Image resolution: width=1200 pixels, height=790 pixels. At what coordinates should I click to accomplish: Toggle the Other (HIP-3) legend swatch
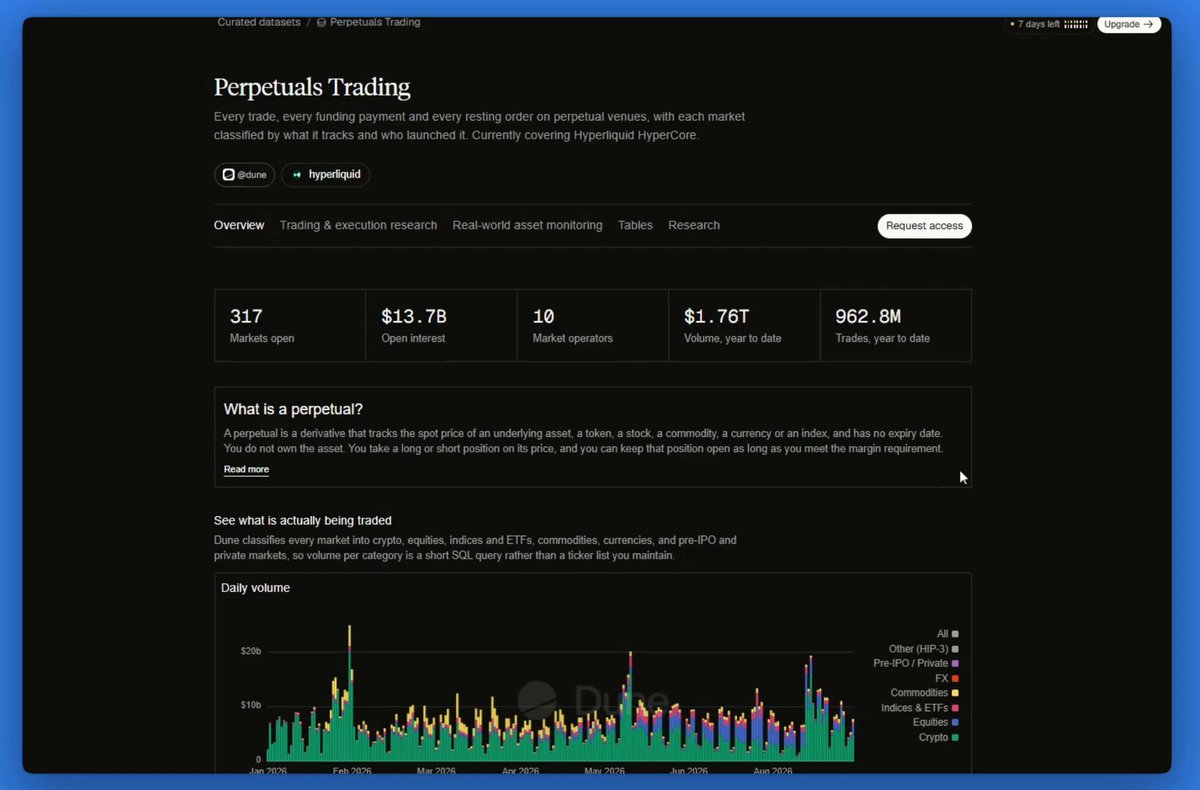pyautogui.click(x=955, y=649)
